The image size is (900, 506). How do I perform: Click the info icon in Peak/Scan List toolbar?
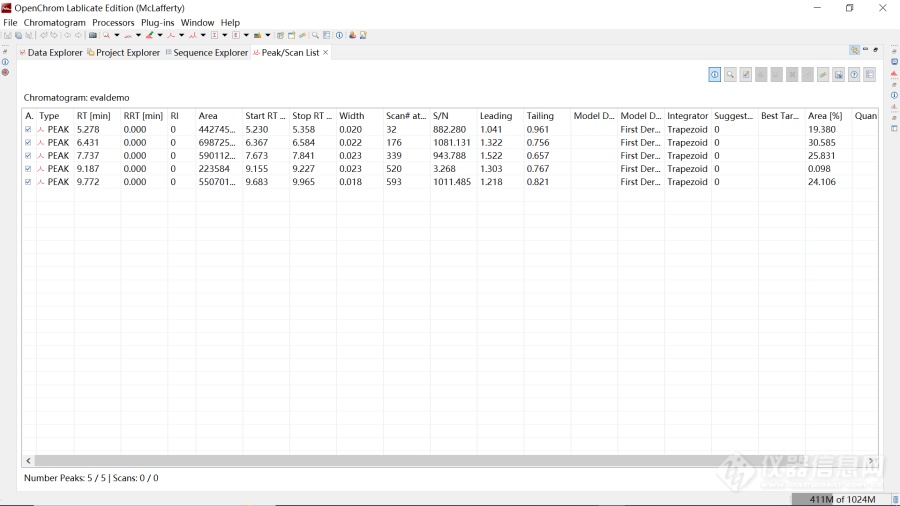[715, 75]
